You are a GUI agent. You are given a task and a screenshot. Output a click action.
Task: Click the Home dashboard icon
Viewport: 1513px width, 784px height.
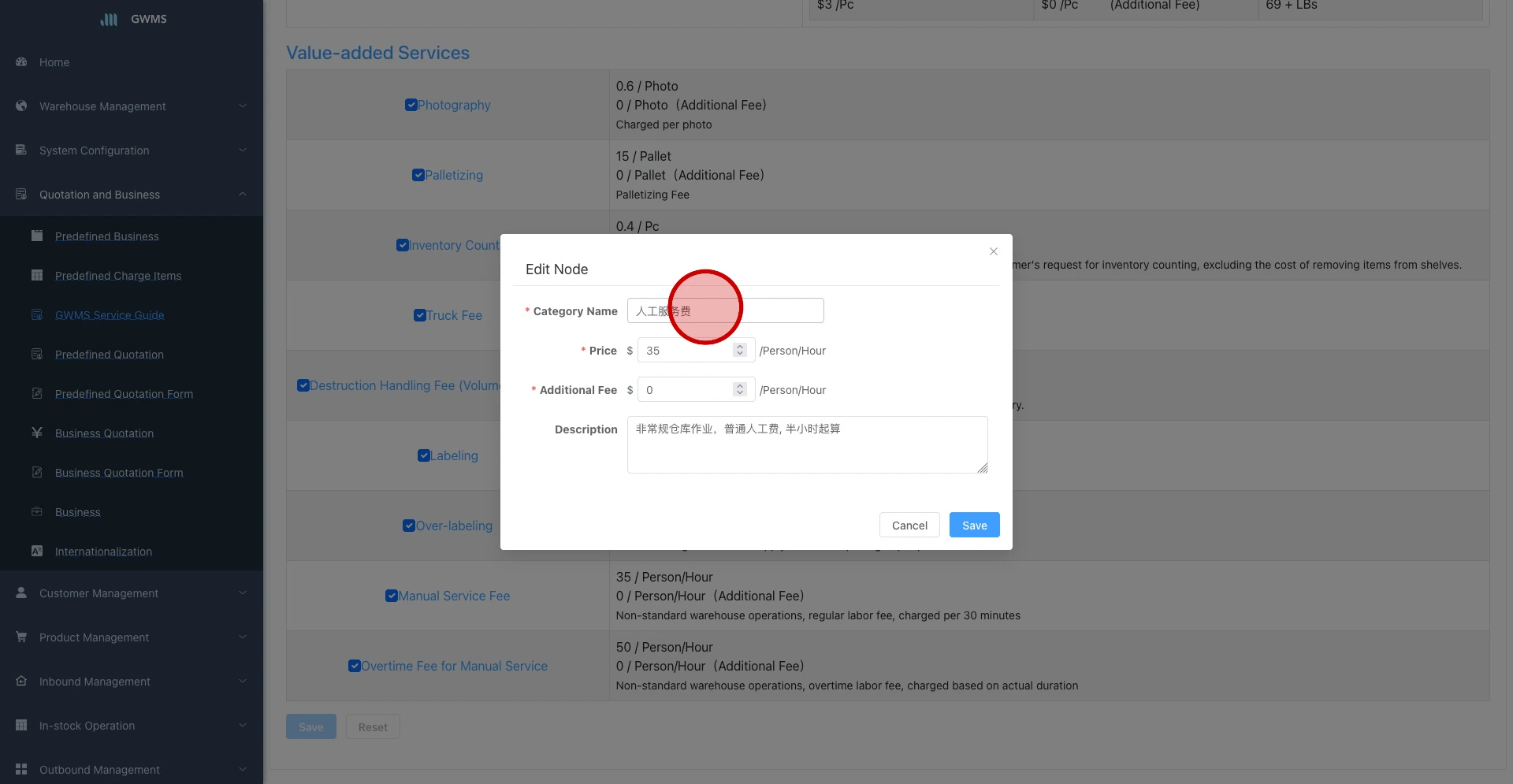pos(21,61)
